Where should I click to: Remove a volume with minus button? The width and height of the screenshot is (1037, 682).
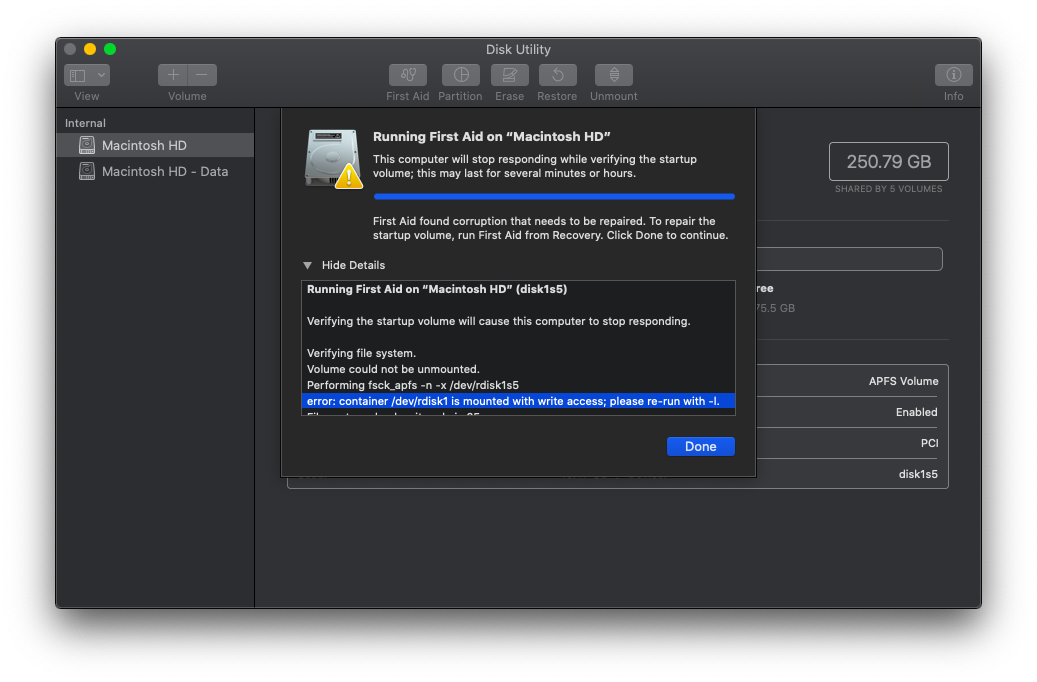coord(202,75)
